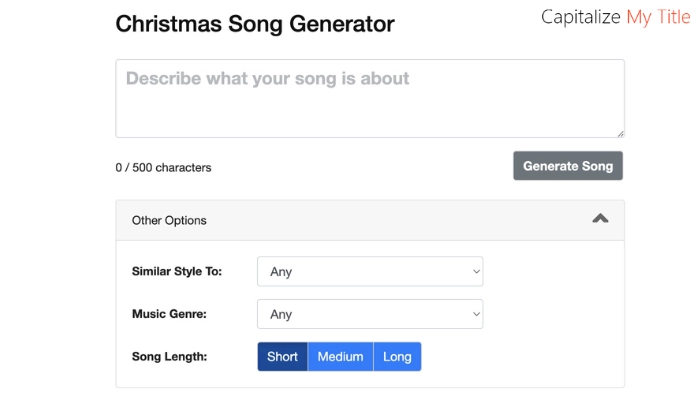Choose Long song length
Viewport: 700px width, 400px height.
[397, 357]
